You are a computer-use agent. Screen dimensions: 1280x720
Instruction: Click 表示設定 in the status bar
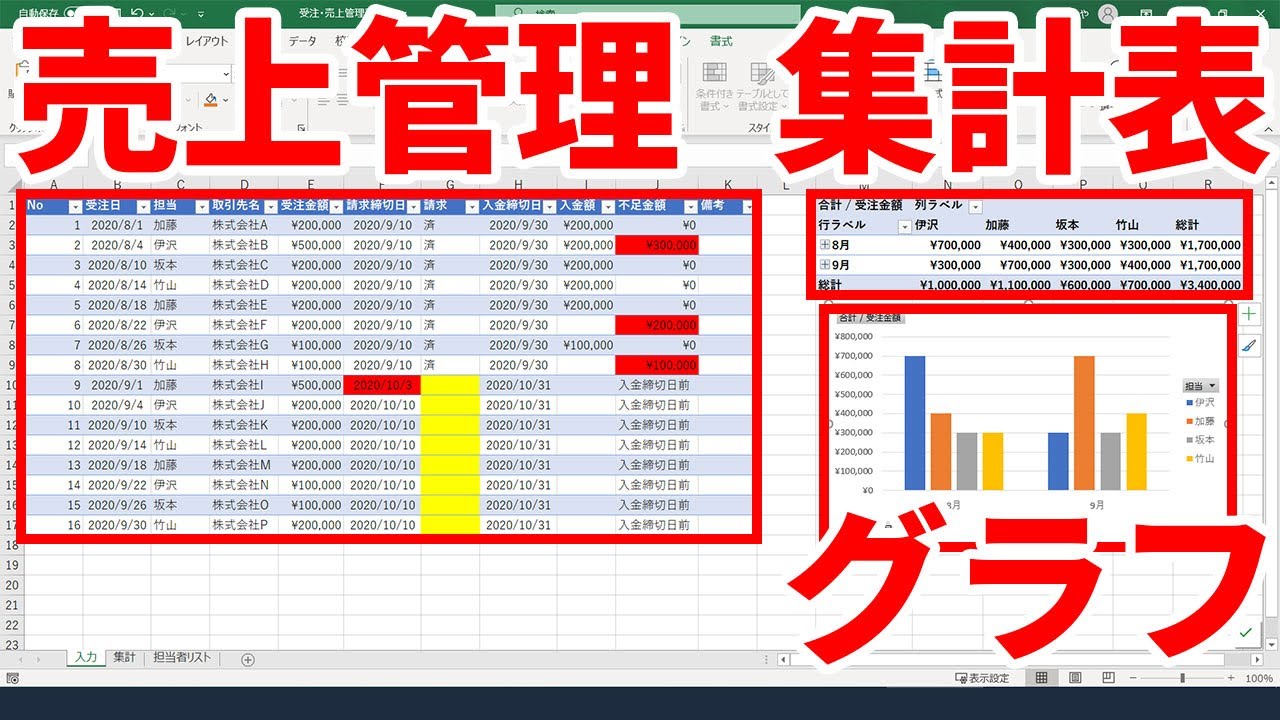[x=985, y=679]
